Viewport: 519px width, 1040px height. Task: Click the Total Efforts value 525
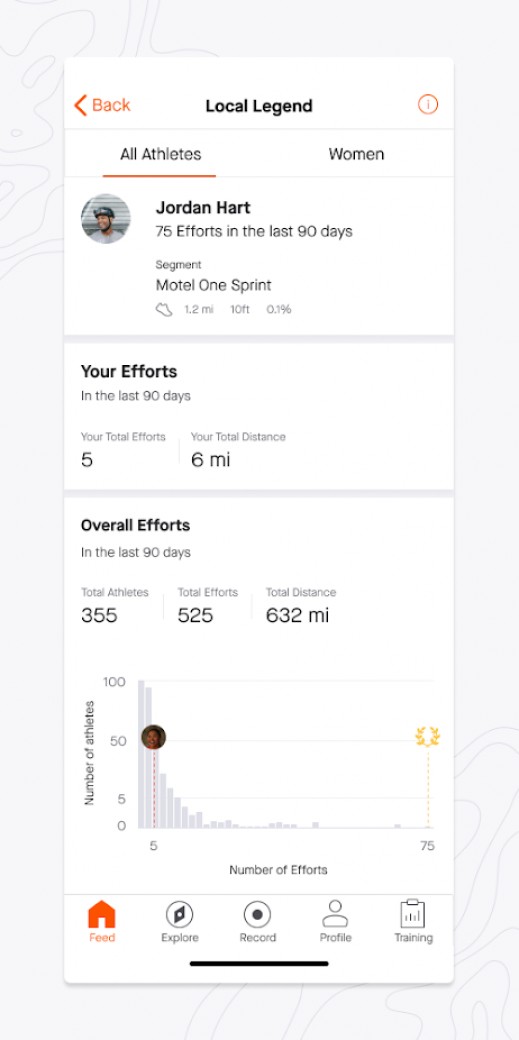pyautogui.click(x=195, y=616)
